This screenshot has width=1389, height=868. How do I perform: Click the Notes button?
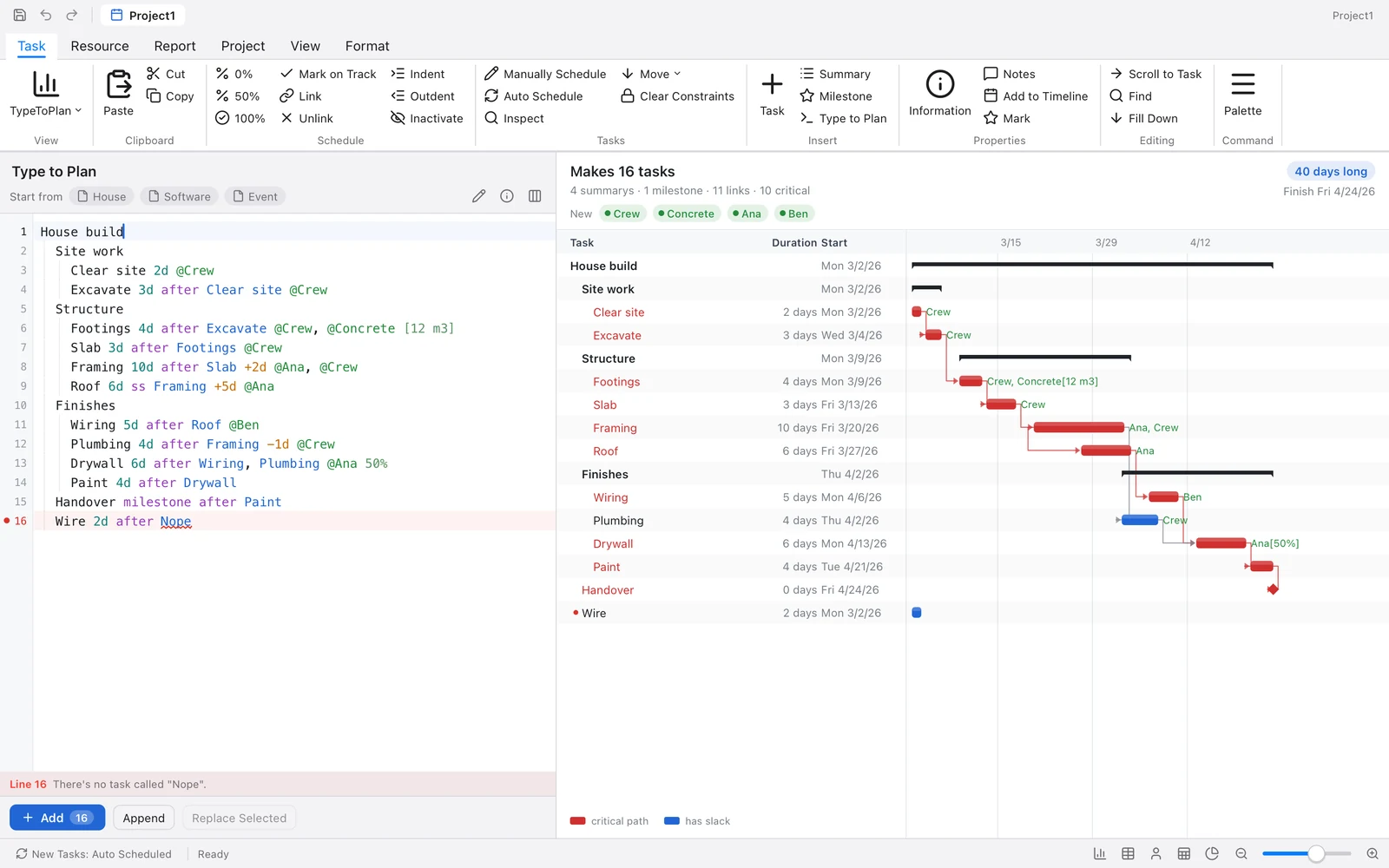pos(1010,74)
